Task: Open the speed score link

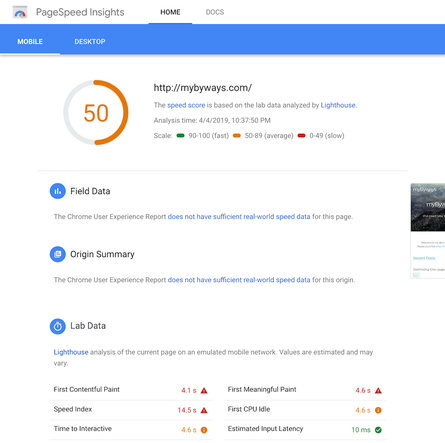Action: click(186, 105)
